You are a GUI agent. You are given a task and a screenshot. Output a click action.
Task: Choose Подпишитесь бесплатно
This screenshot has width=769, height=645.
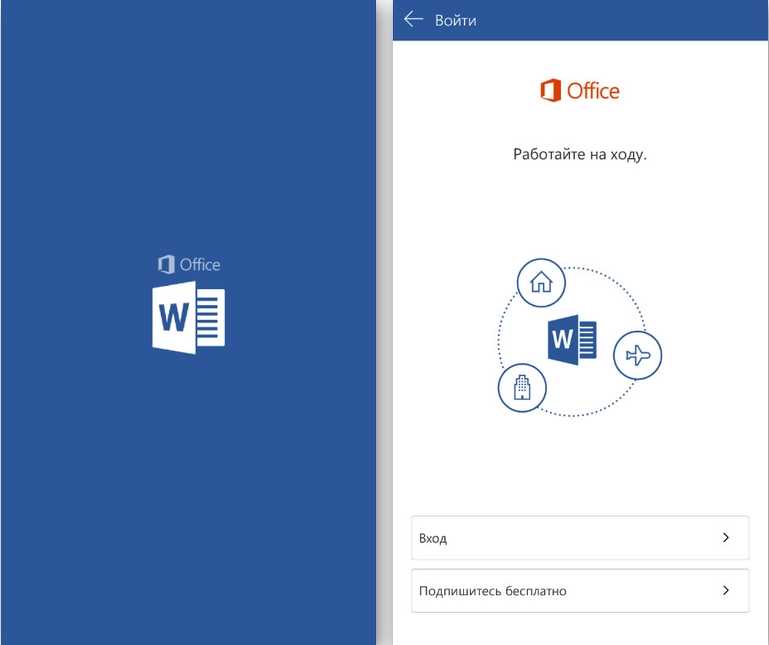coord(580,591)
